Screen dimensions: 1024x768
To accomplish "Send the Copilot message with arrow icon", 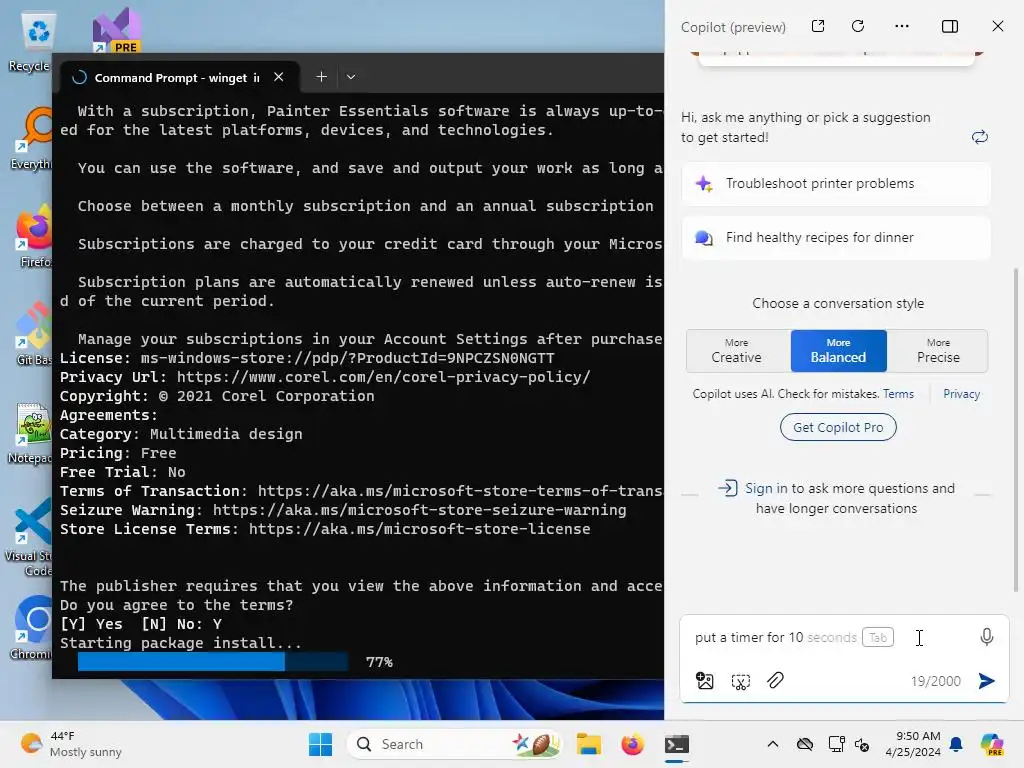I will [x=986, y=681].
